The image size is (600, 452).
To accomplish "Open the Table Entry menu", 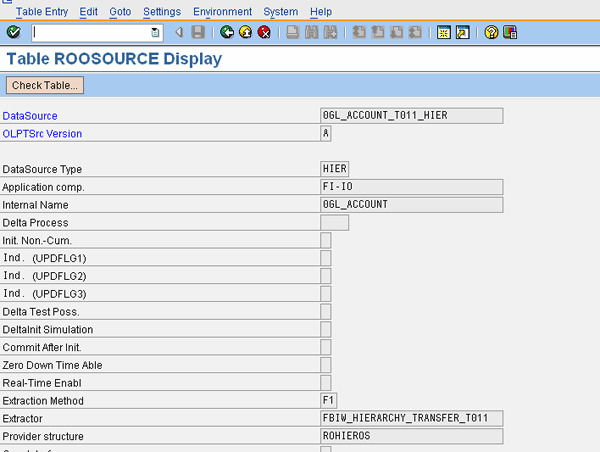I will tap(44, 11).
